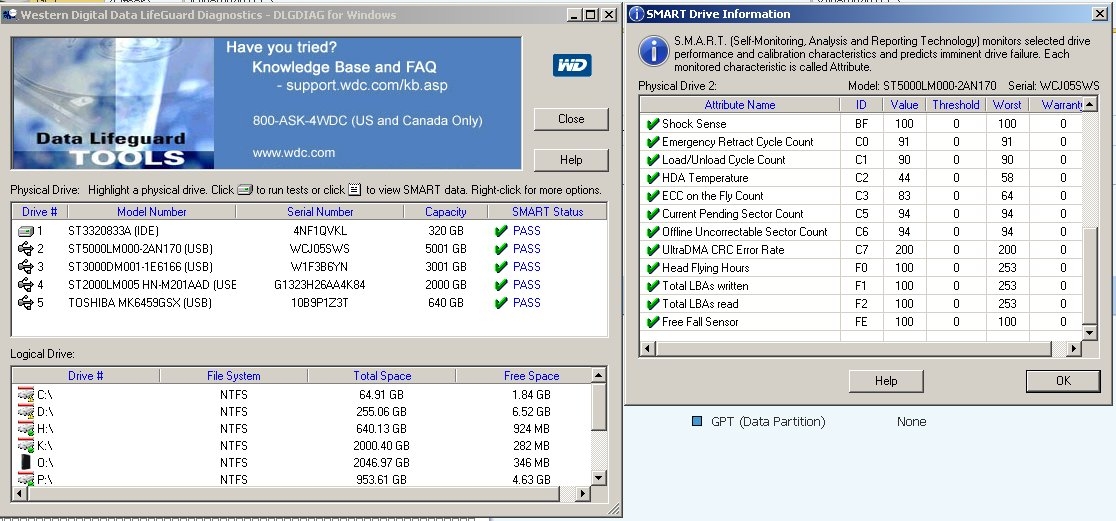Click the Attribute Name column header
The height and width of the screenshot is (521, 1116).
739,105
